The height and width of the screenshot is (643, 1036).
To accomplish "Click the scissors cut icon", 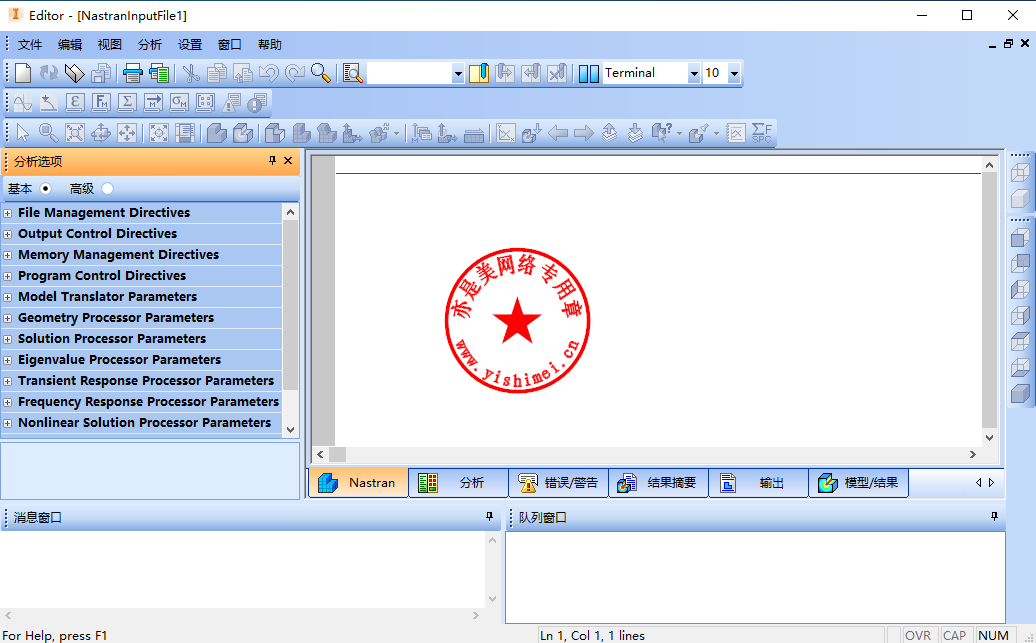I will click(191, 73).
